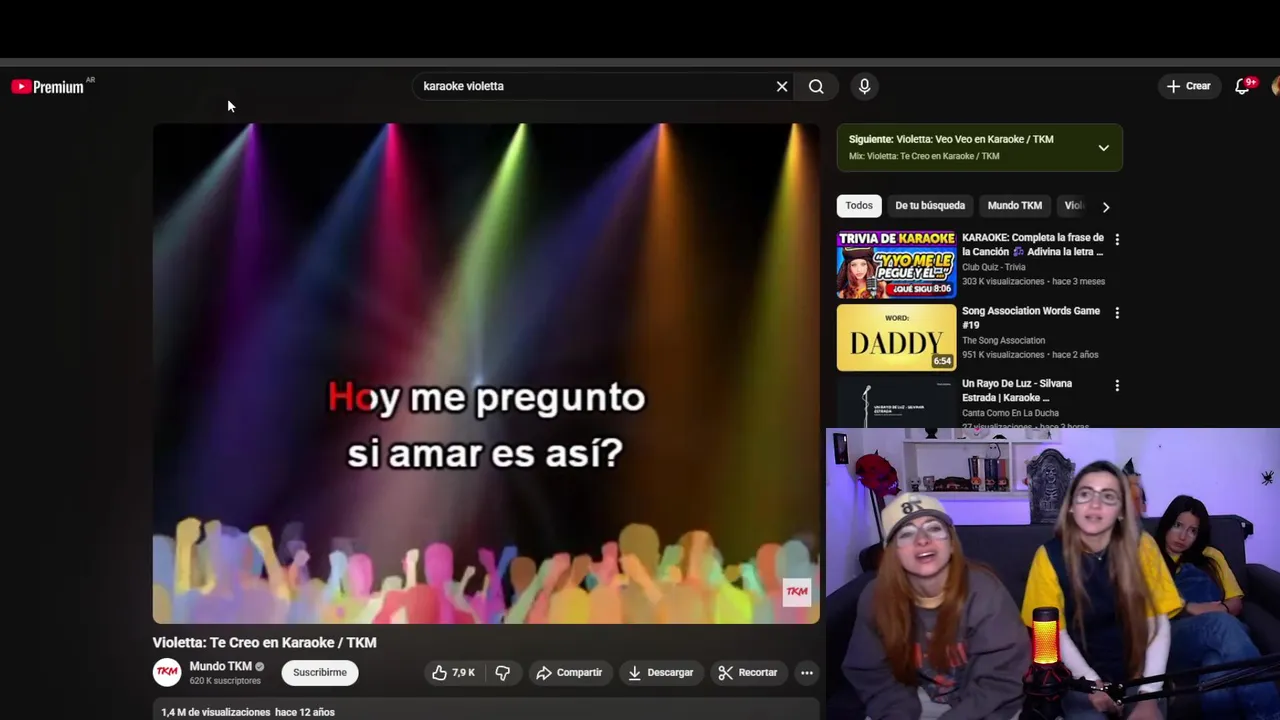This screenshot has height=720, width=1280.
Task: Click the '1,4 M de visualizaciones' description text
Action: (216, 712)
